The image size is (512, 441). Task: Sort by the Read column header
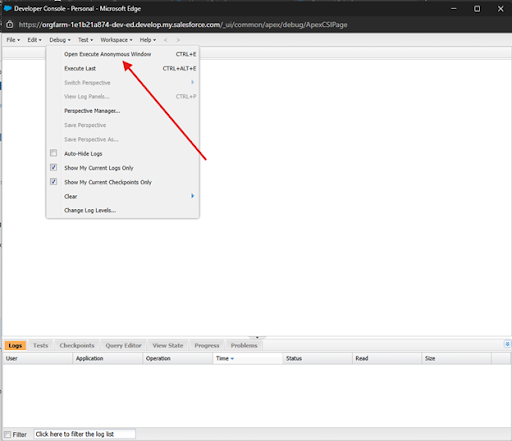[387, 358]
